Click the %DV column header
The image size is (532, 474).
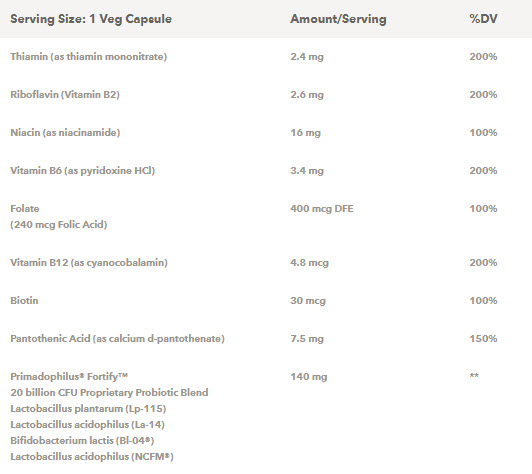coord(483,19)
